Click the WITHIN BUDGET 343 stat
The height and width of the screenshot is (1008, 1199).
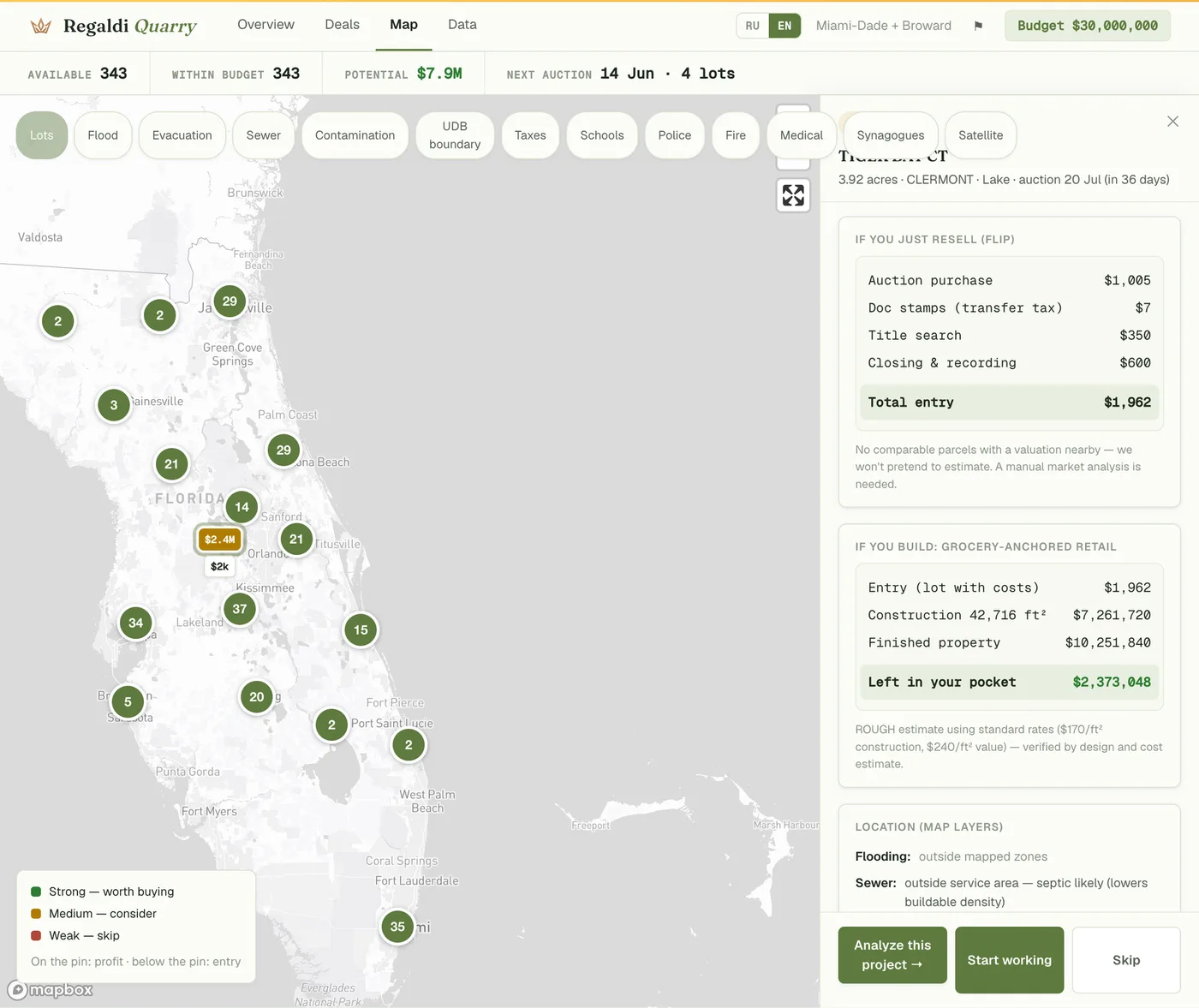pos(236,74)
